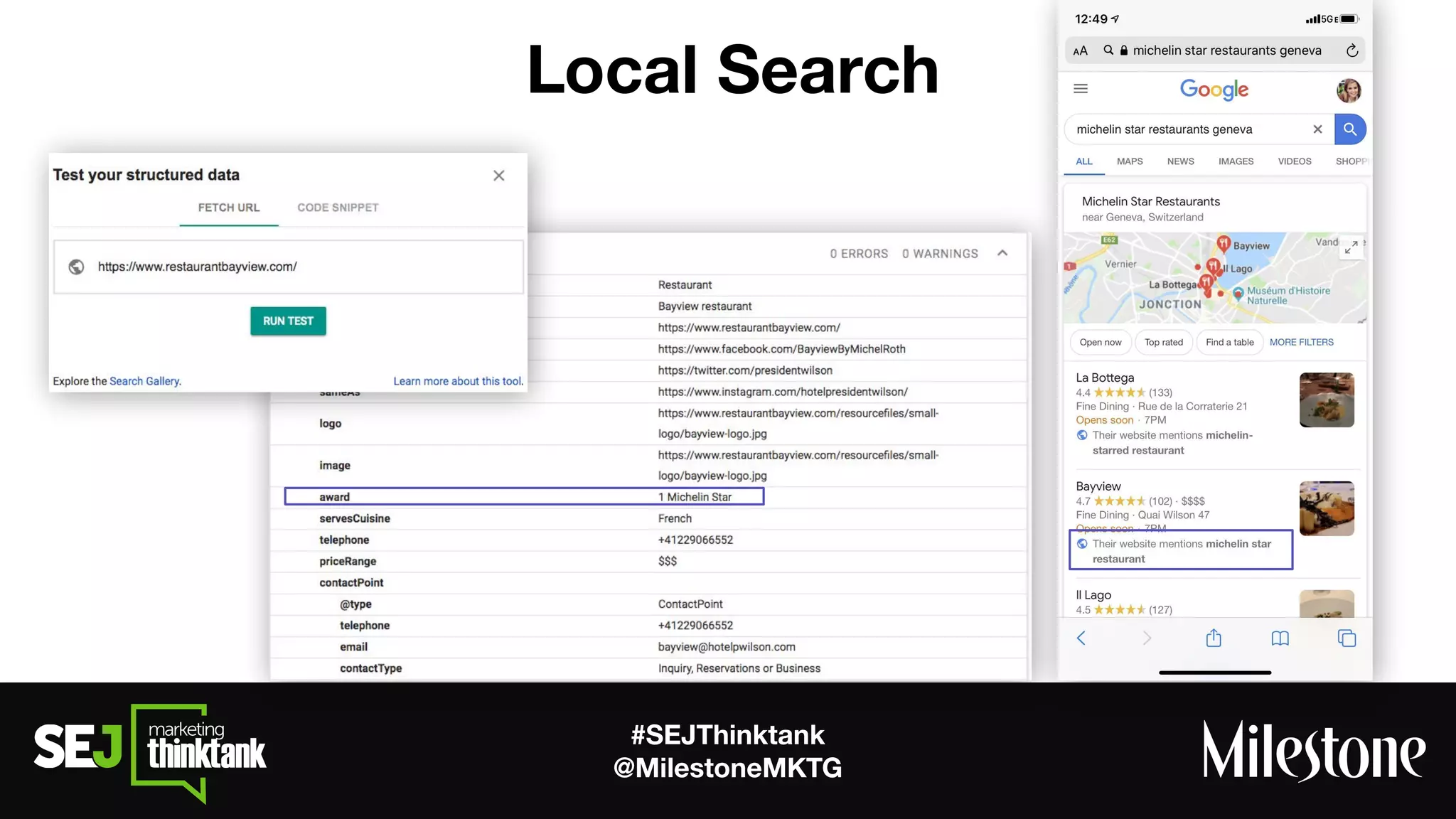The width and height of the screenshot is (1456, 819).
Task: Click the contactType Inquiry, Reservations value
Action: click(739, 668)
